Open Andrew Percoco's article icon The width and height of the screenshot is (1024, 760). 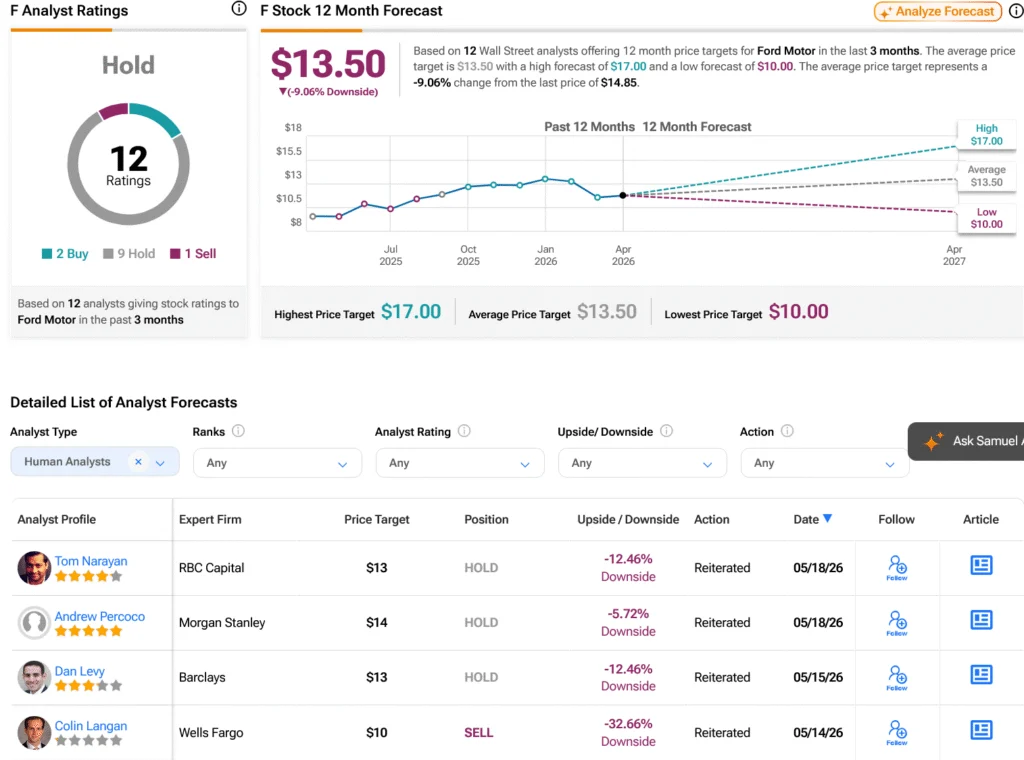(x=981, y=620)
